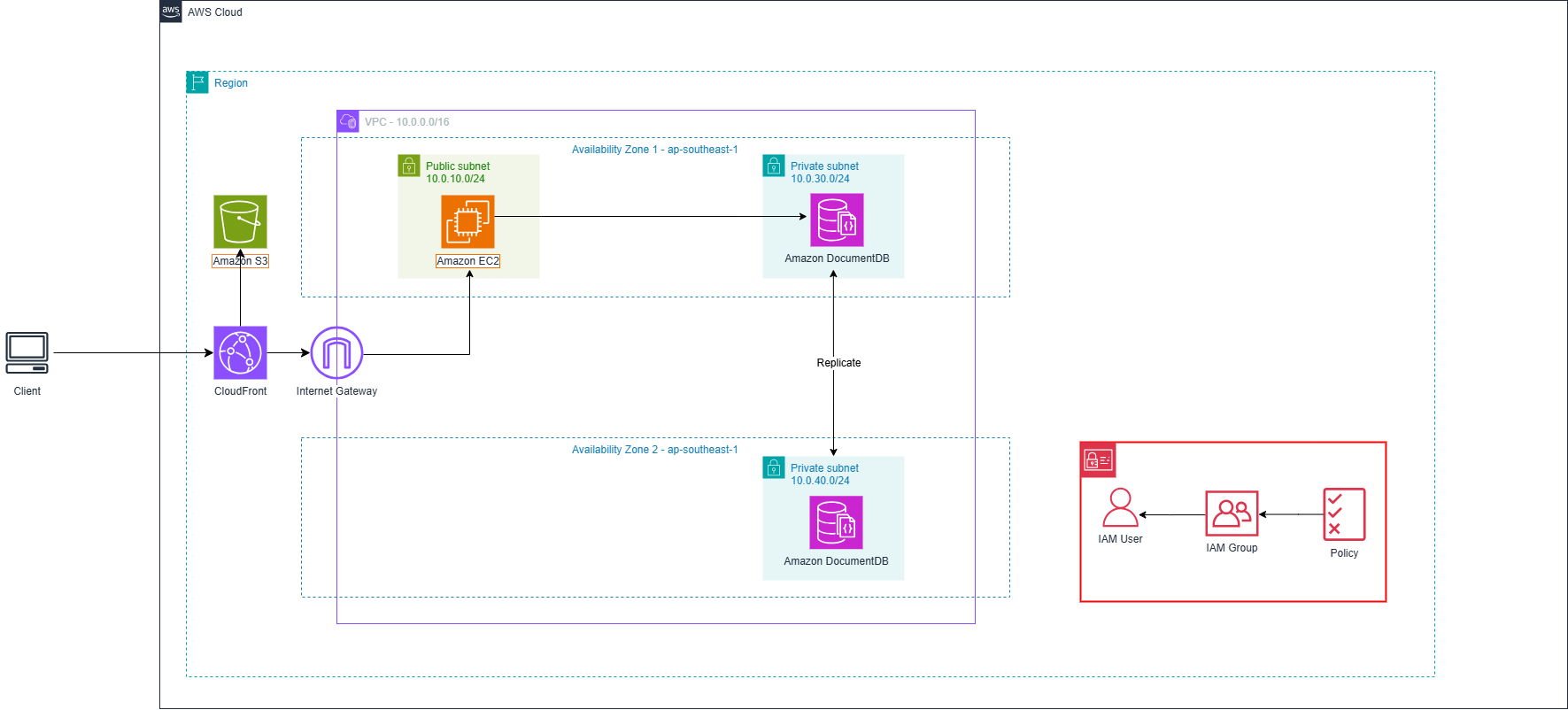Click the 'IAM User' label
The height and width of the screenshot is (710, 1568).
pos(1120,539)
